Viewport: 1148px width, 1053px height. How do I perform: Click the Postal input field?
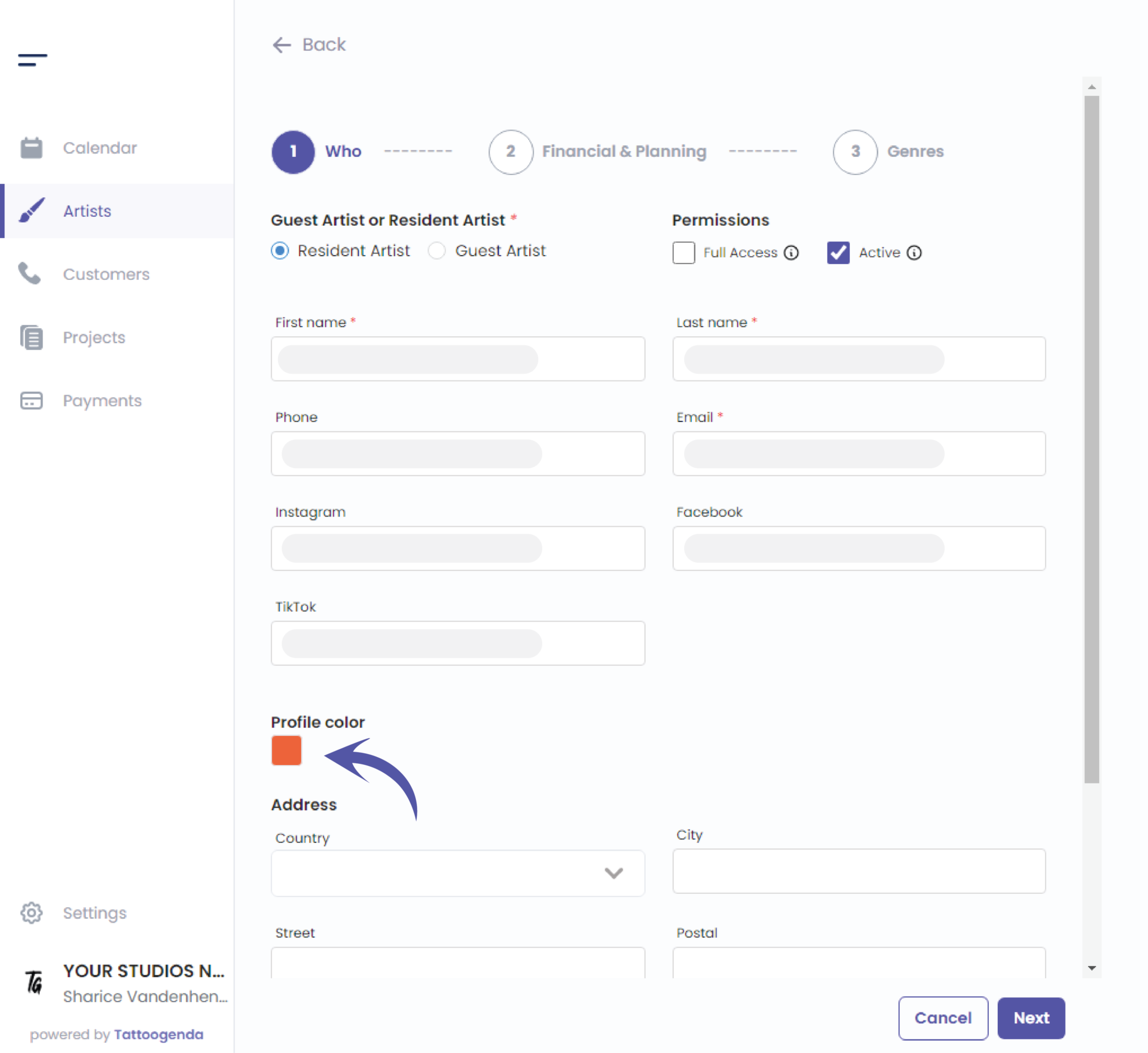click(858, 963)
